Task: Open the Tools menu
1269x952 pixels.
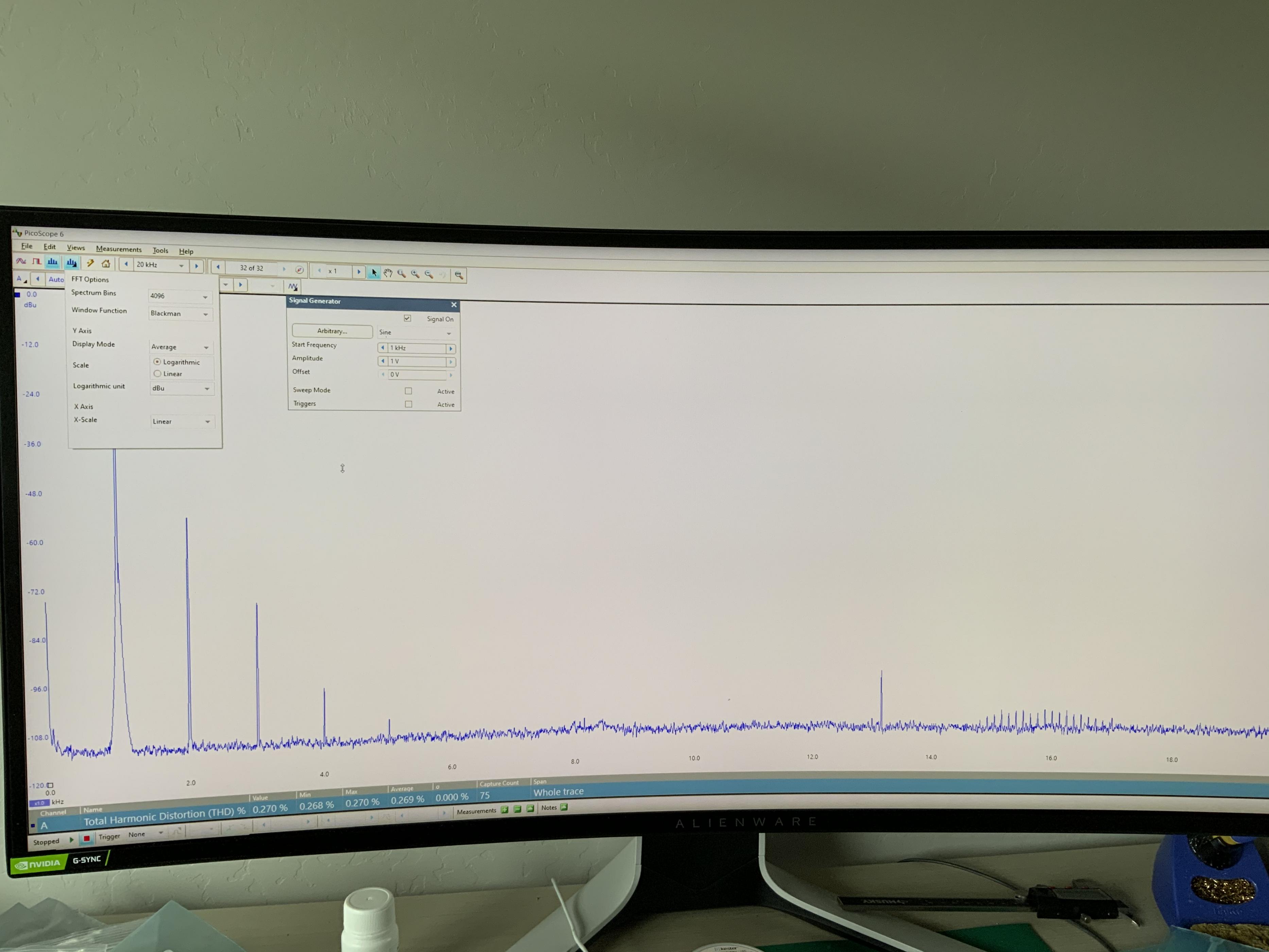Action: click(x=160, y=250)
